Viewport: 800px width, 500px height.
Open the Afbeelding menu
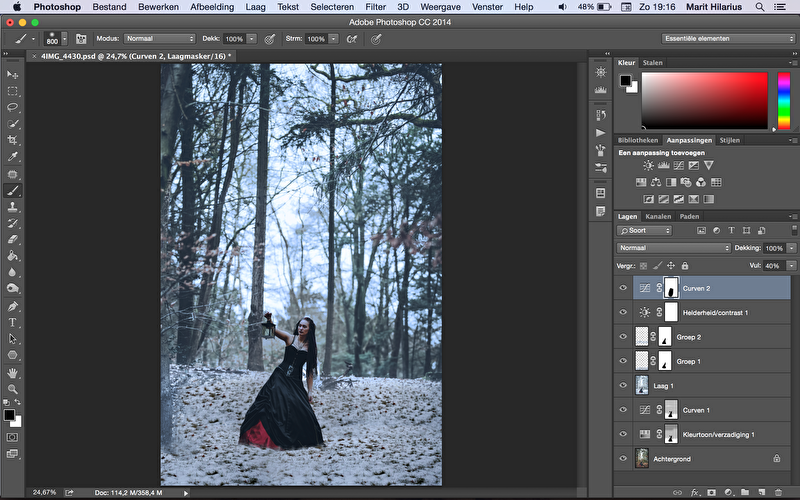pyautogui.click(x=212, y=7)
